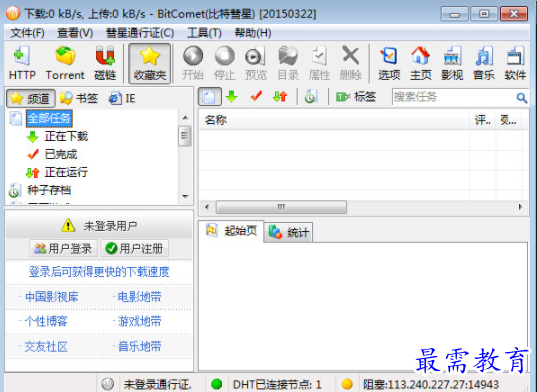Screen dimensions: 537x392
Task: Click the 标签 tags button
Action: [x=355, y=97]
